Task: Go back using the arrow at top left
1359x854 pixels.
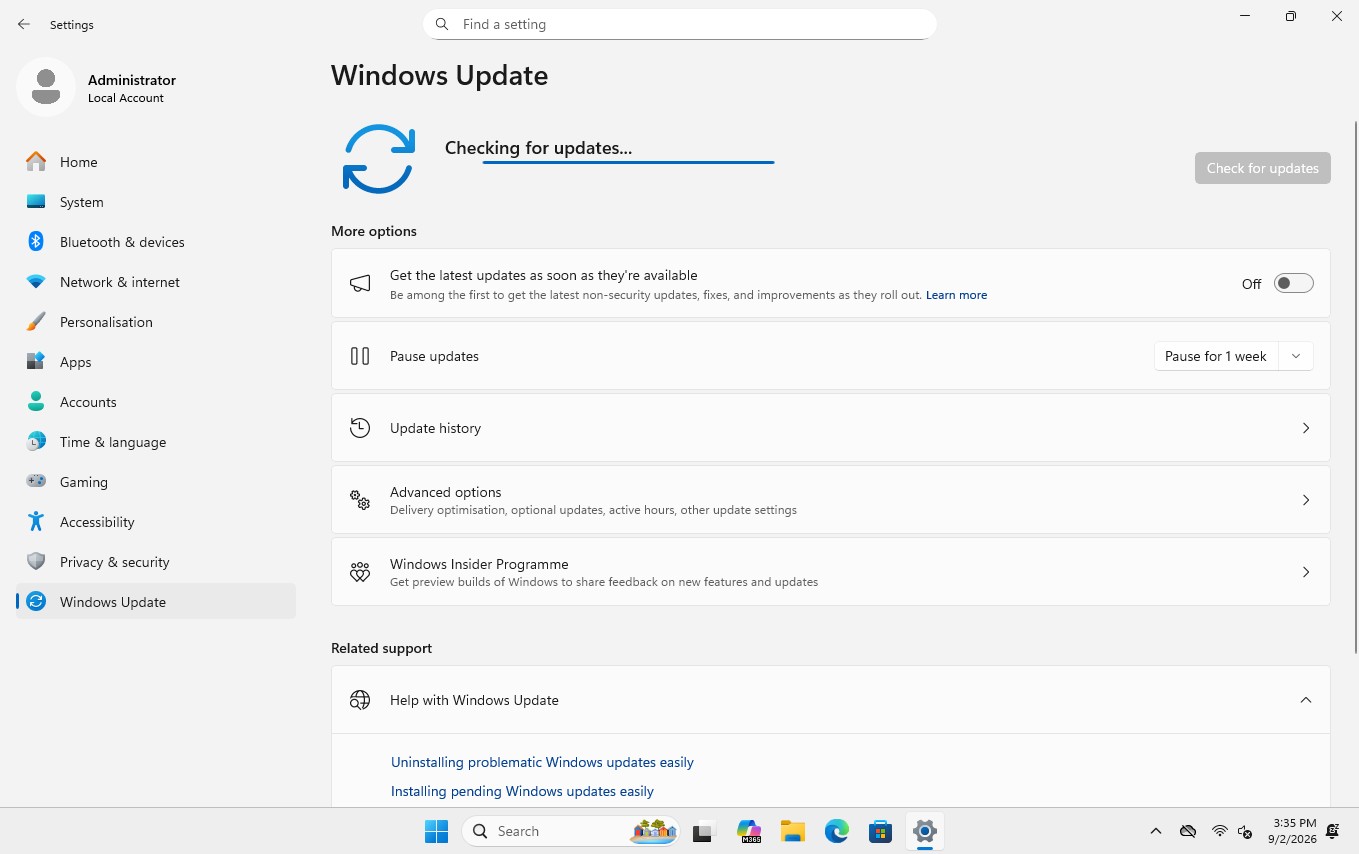Action: click(x=24, y=24)
